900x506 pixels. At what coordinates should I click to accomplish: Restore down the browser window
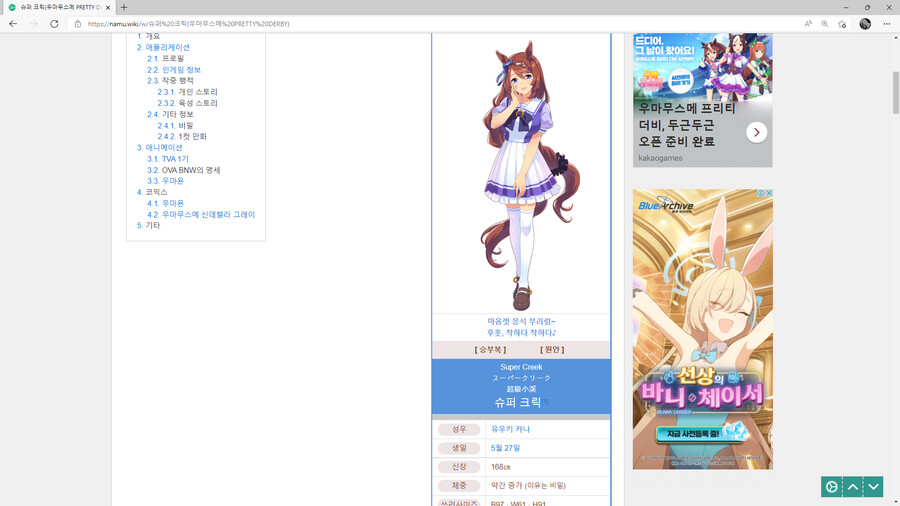867,7
